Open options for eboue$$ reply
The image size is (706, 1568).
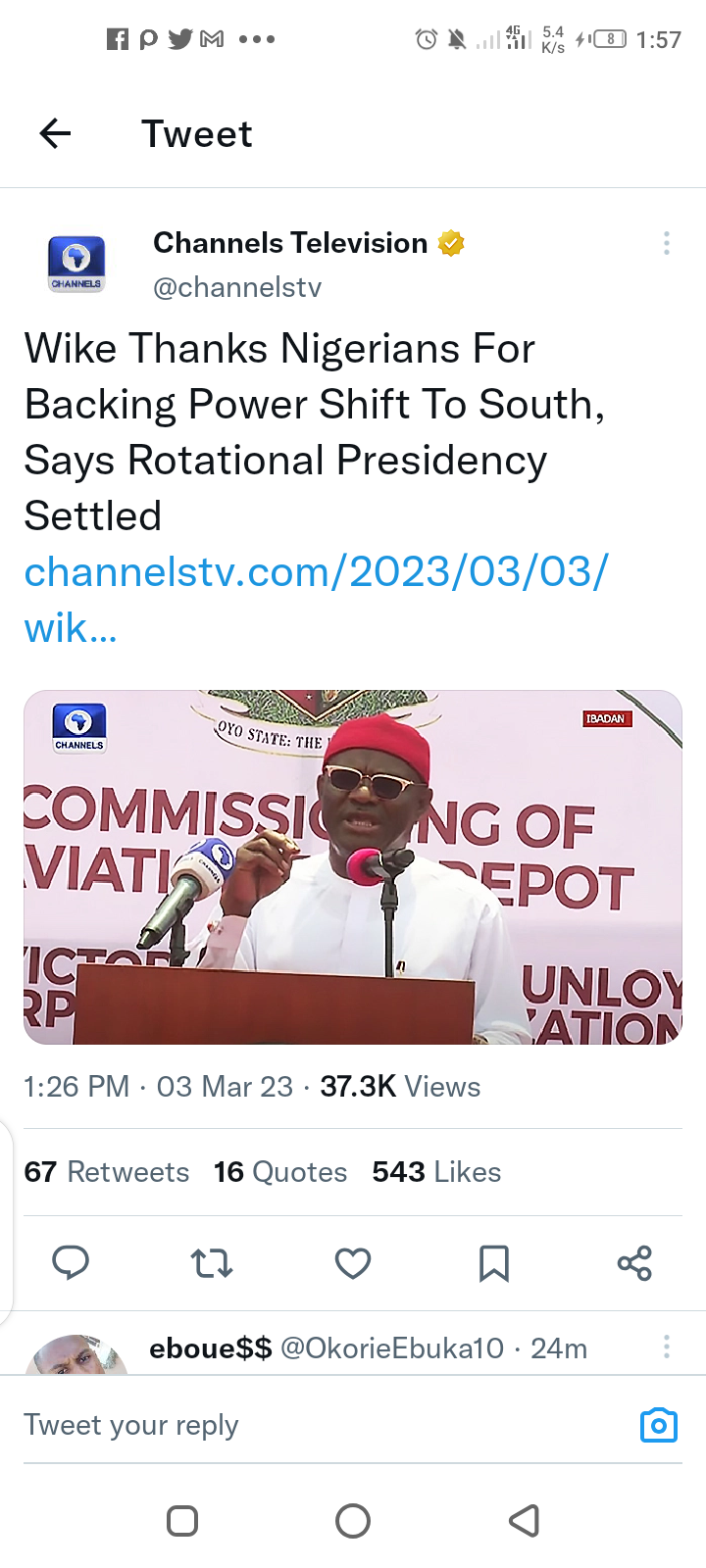click(x=667, y=1347)
